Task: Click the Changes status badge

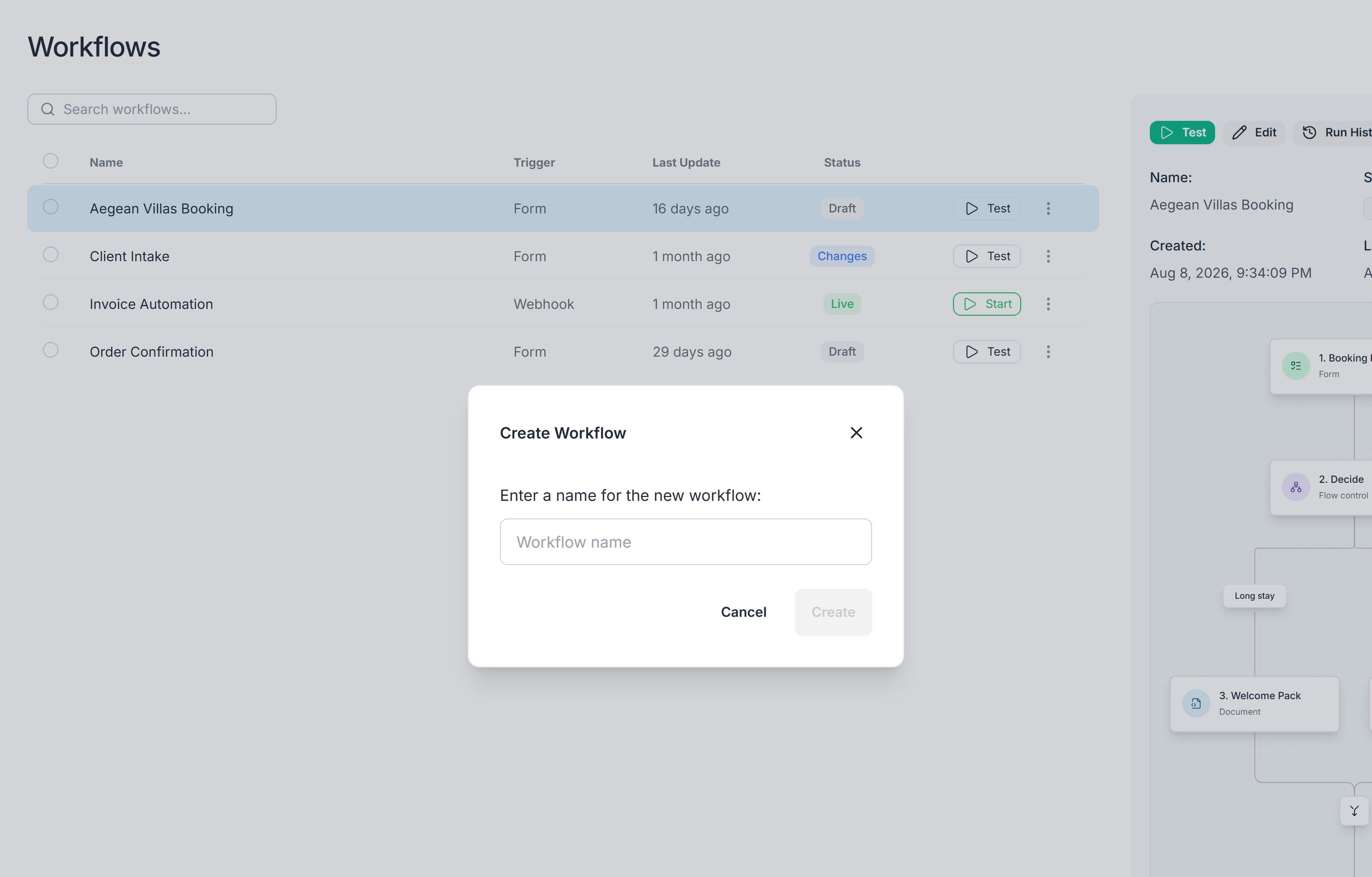Action: point(841,256)
